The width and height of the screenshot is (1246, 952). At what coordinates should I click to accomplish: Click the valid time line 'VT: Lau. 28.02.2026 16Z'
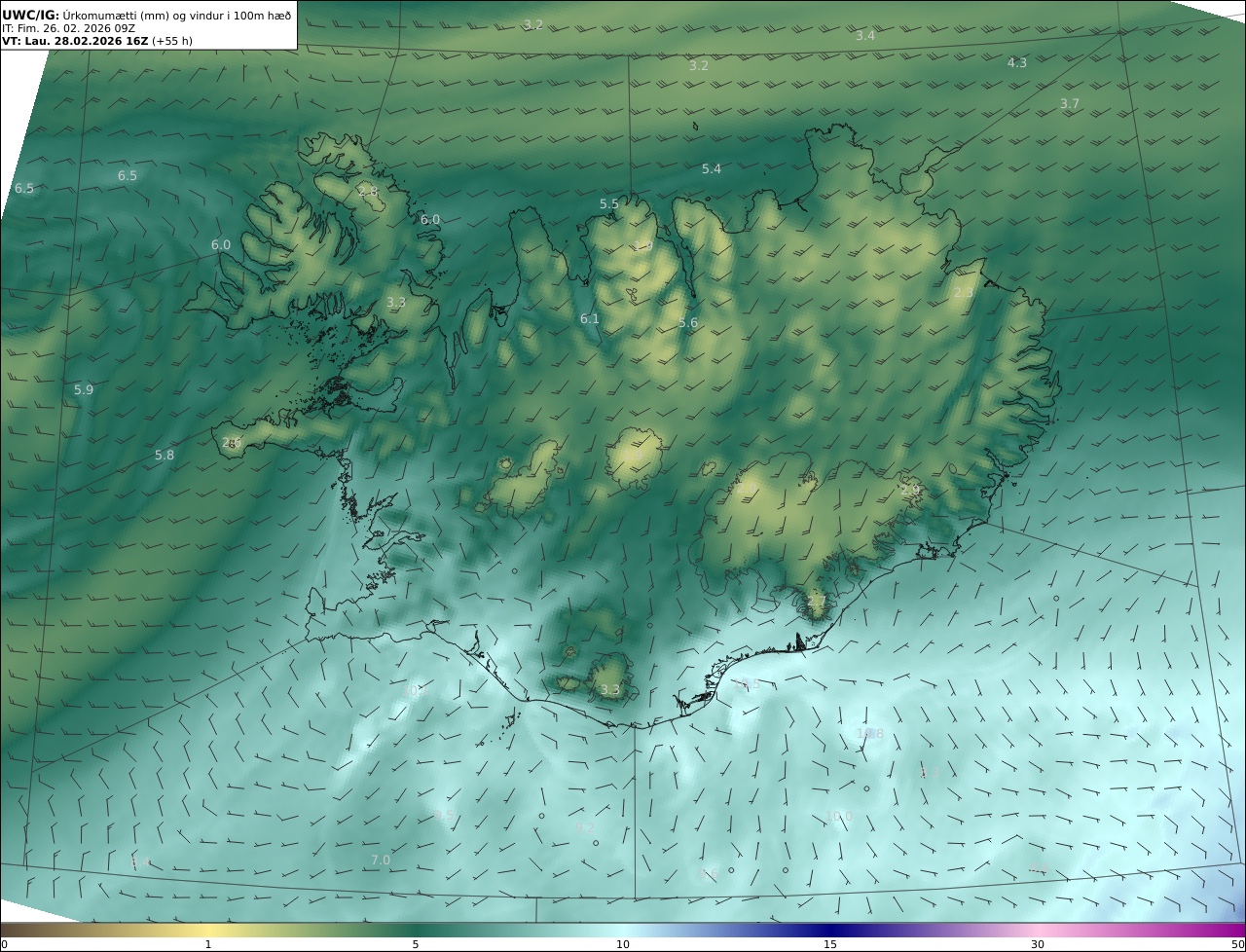tap(75, 41)
